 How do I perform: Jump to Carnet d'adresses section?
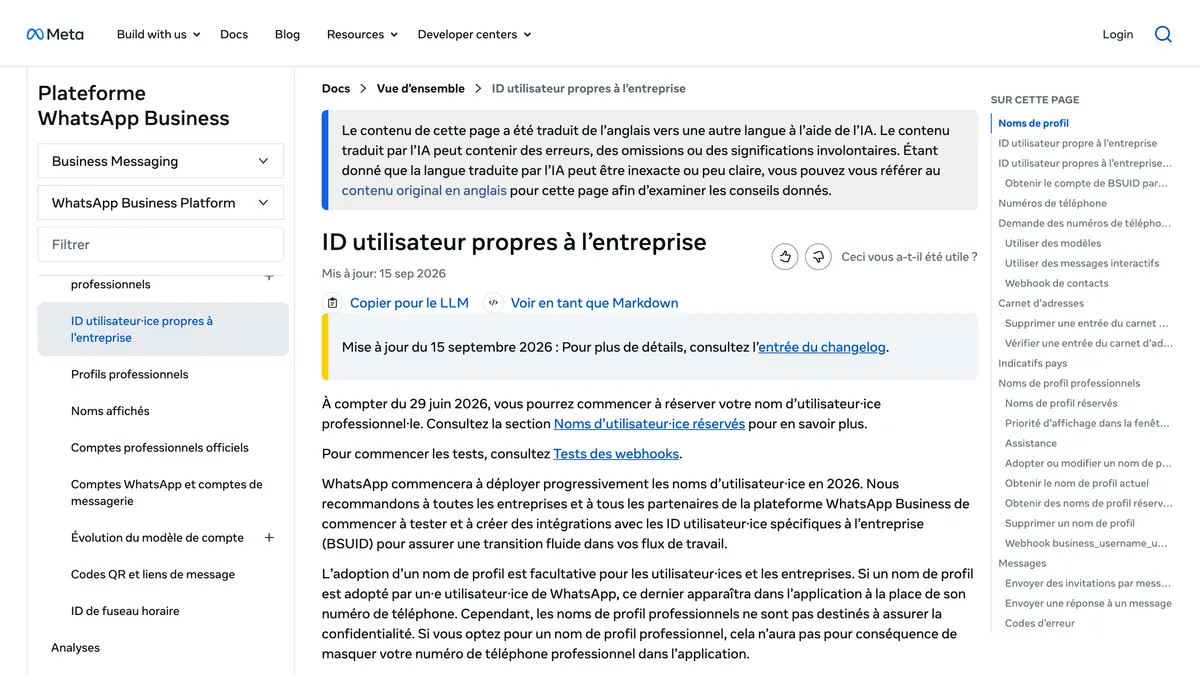pos(1041,303)
